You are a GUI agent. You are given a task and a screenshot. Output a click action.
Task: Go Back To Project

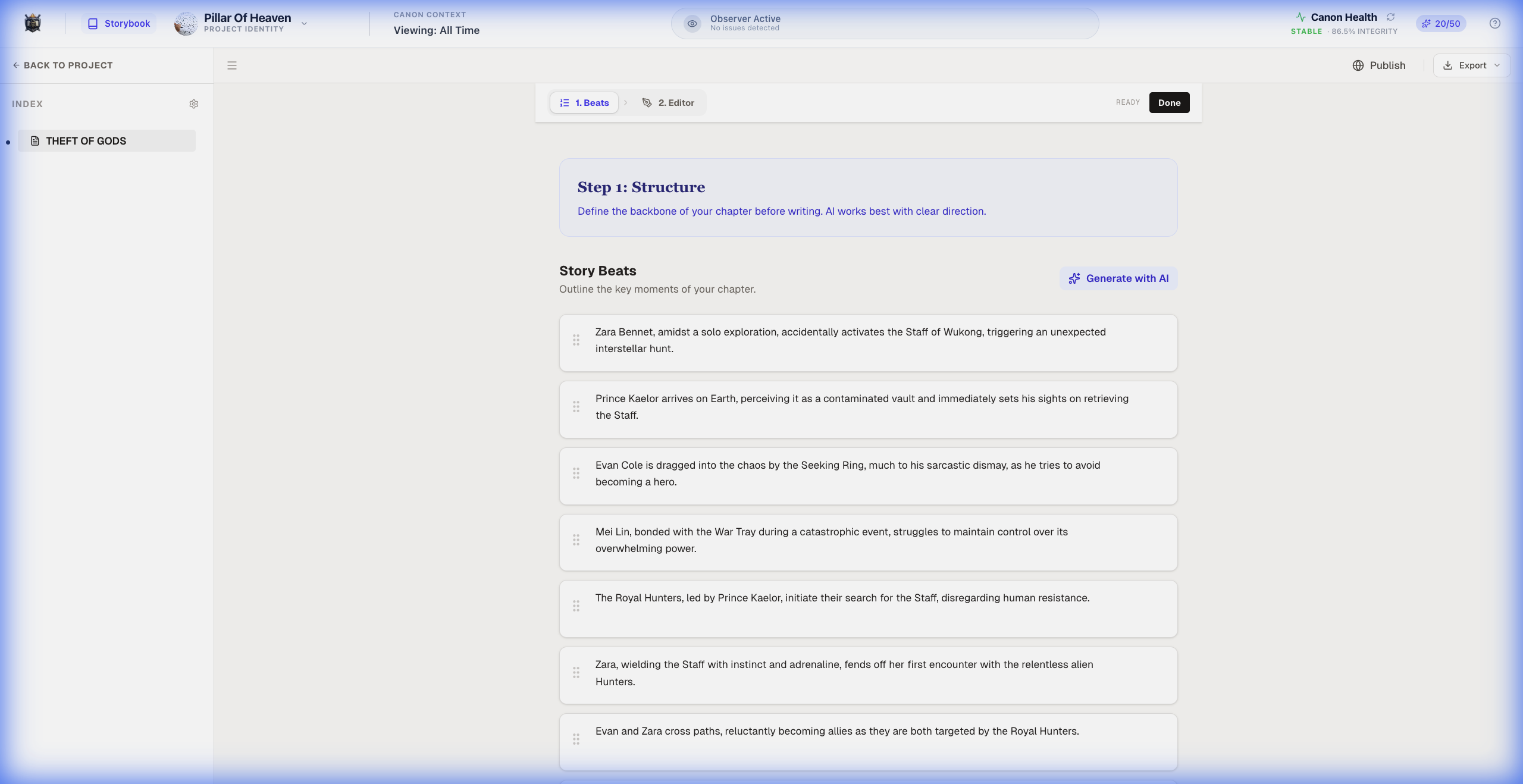coord(63,65)
